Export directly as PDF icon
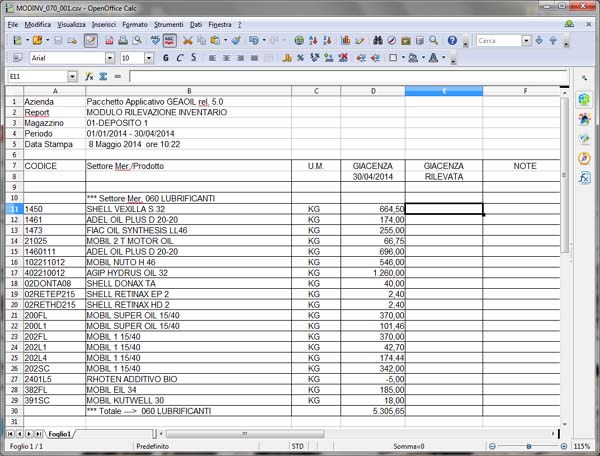This screenshot has height=456, width=600. click(x=109, y=40)
